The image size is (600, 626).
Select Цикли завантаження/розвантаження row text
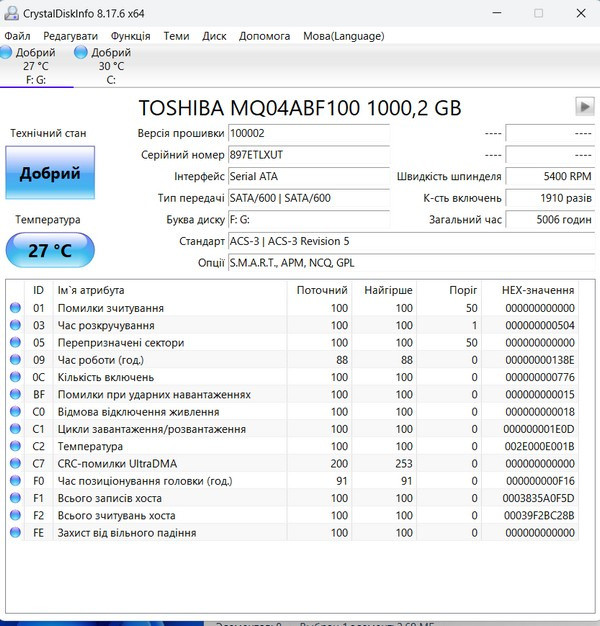coord(152,429)
